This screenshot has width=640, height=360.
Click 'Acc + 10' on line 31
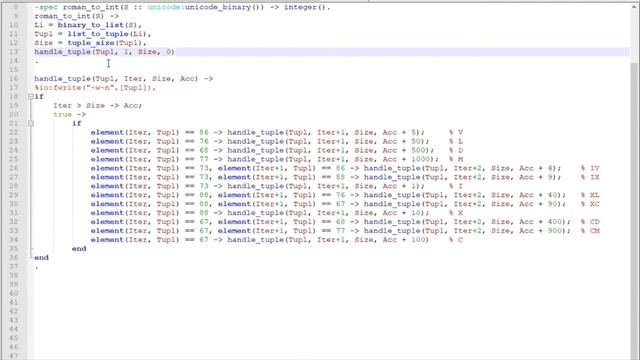tap(402, 213)
